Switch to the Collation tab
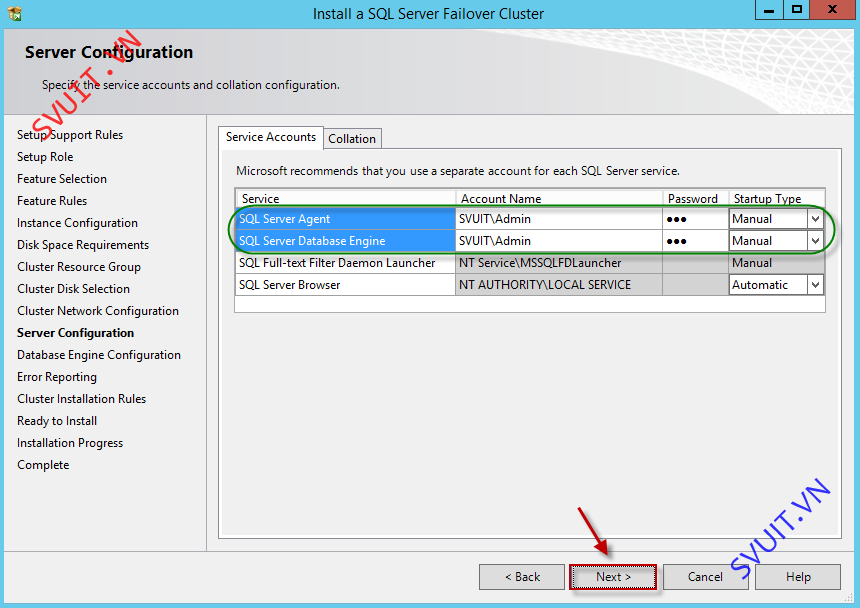The height and width of the screenshot is (608, 860). [x=352, y=139]
